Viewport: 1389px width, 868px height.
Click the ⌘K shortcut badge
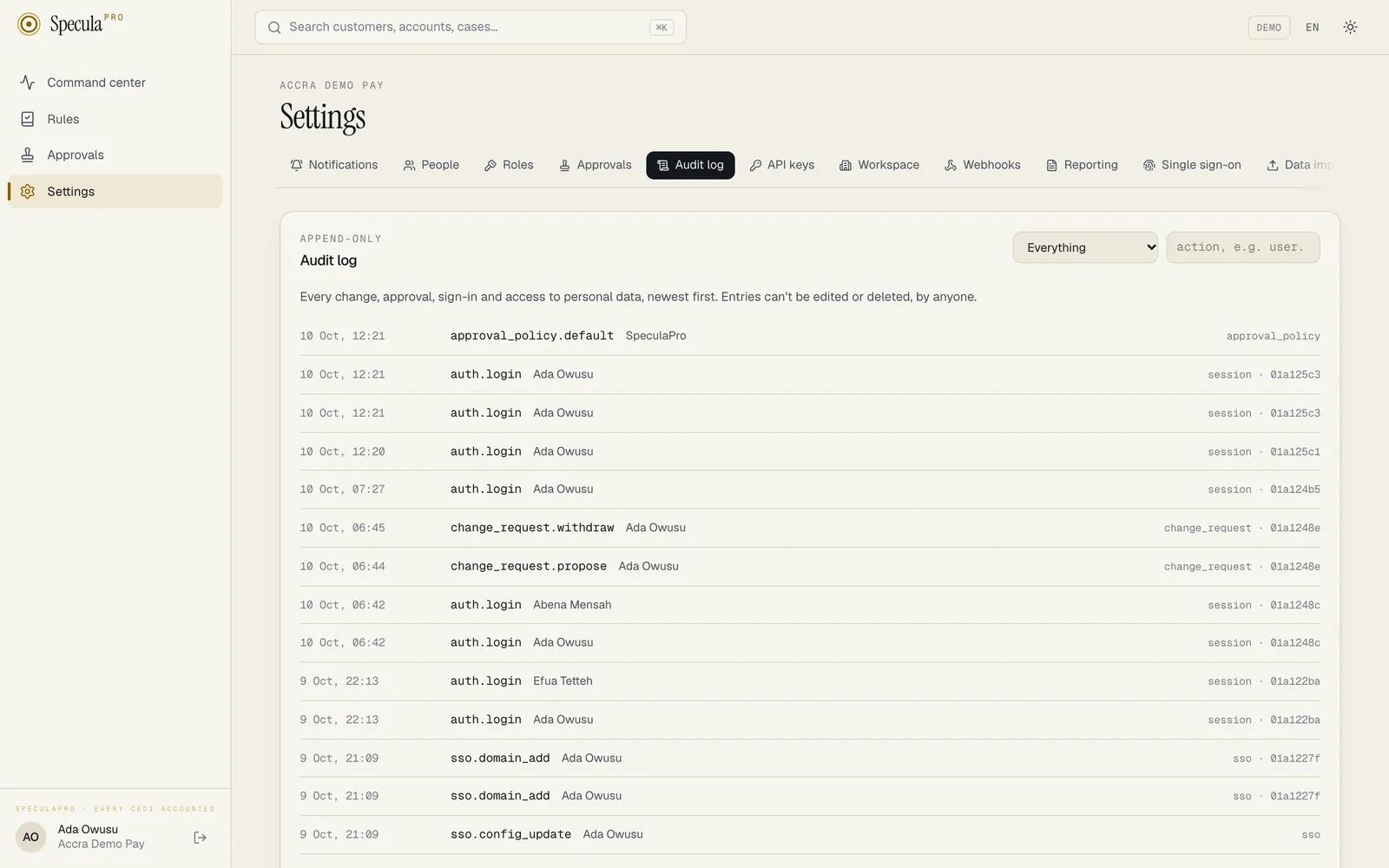click(662, 28)
